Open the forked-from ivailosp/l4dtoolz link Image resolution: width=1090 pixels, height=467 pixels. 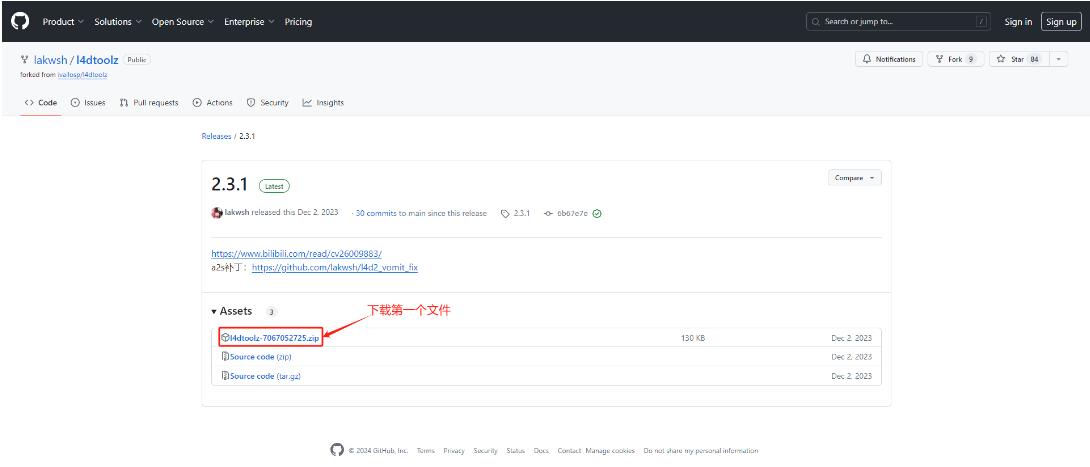point(83,74)
